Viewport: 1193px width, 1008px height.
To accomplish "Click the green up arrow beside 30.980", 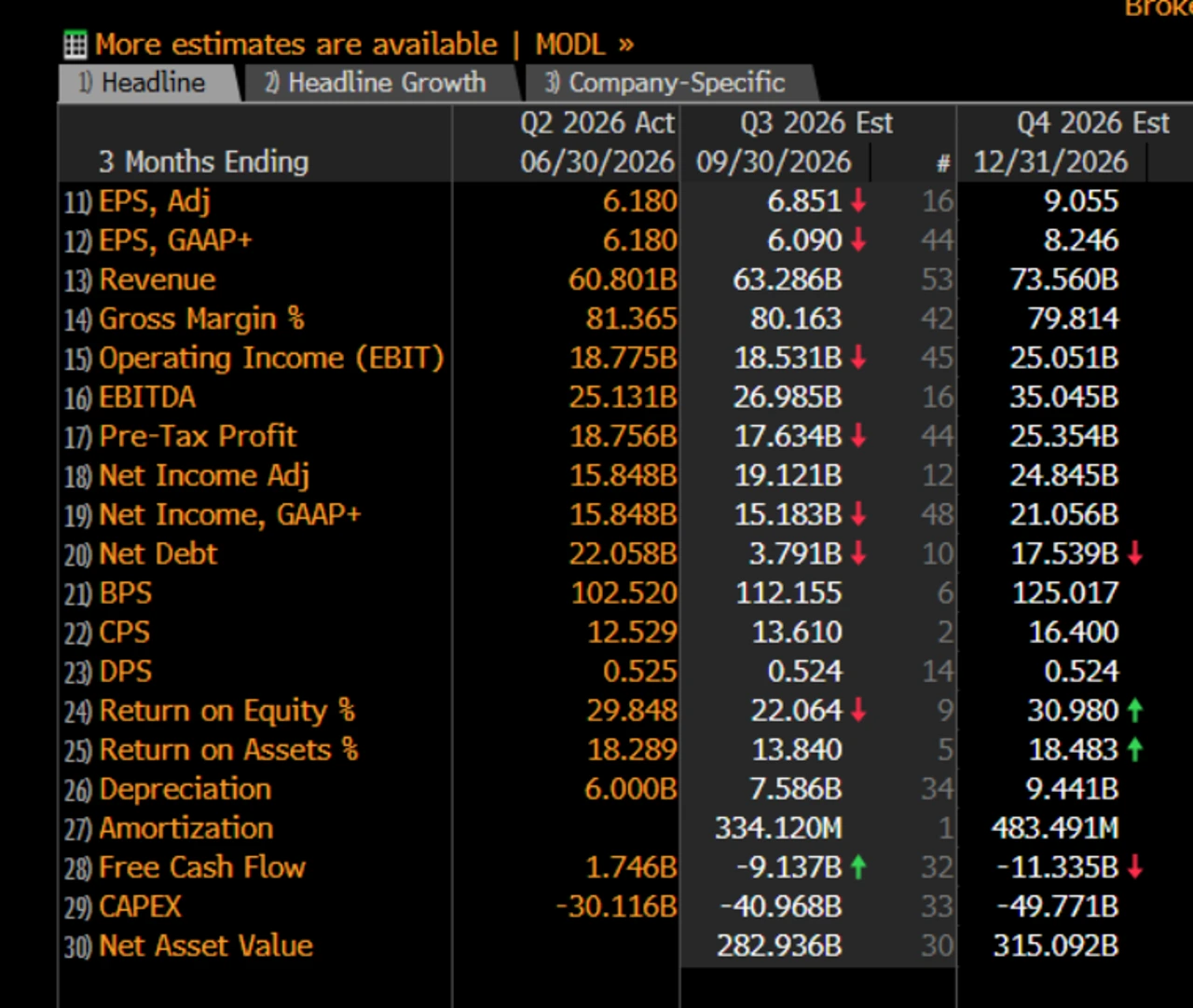I will 1134,710.
